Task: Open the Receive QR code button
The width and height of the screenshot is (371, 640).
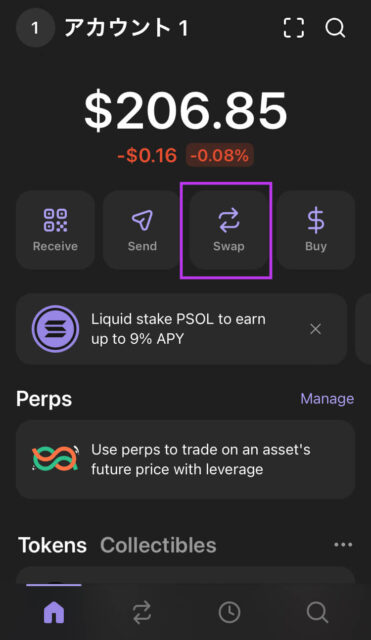Action: coord(56,230)
